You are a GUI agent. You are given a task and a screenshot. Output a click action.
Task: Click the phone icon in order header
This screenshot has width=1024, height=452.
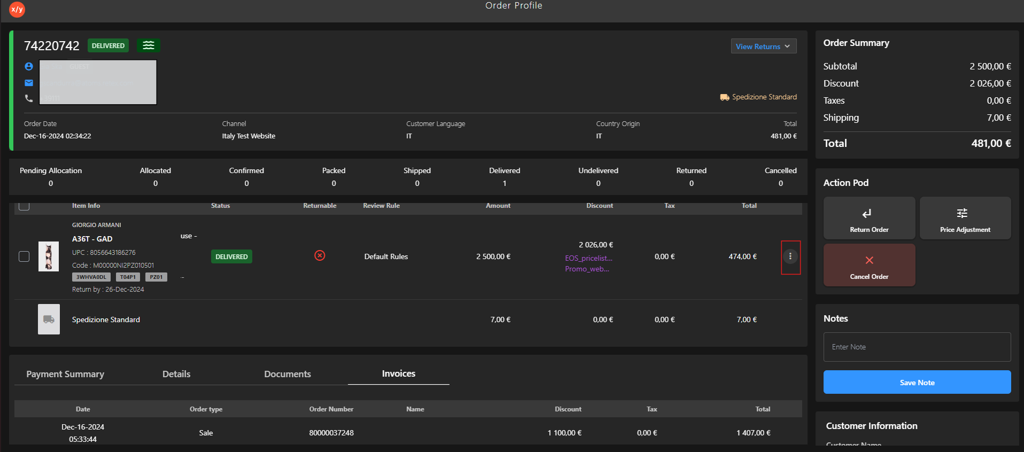click(x=29, y=98)
